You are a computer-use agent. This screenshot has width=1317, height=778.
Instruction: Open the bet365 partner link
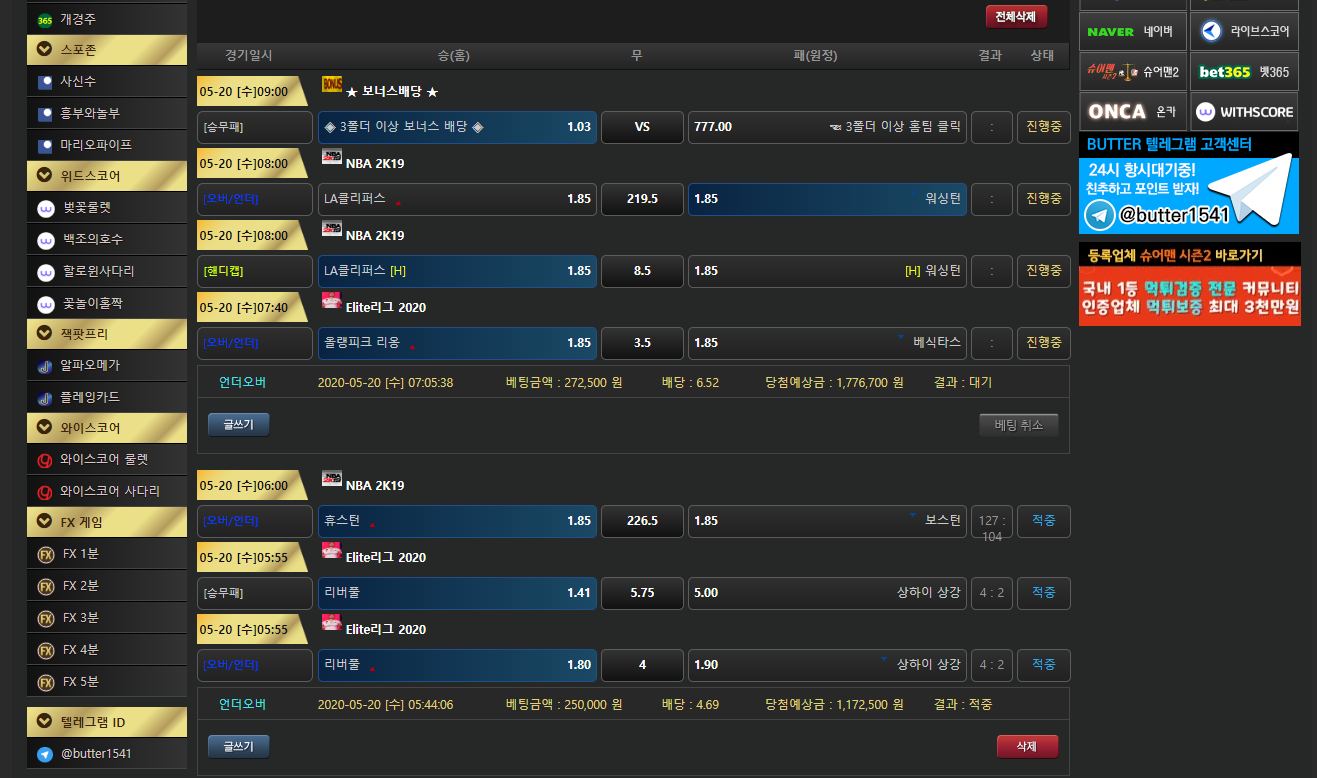click(x=1244, y=72)
